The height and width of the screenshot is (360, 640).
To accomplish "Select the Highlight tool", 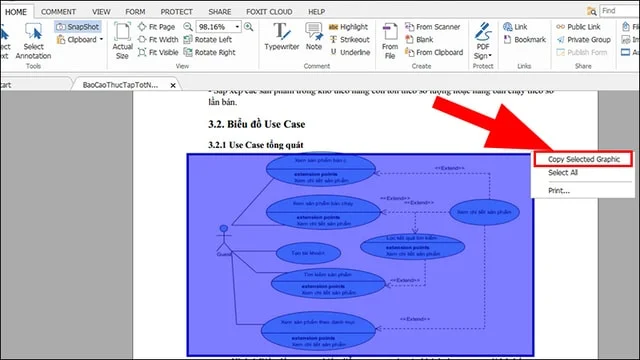I will tap(348, 27).
